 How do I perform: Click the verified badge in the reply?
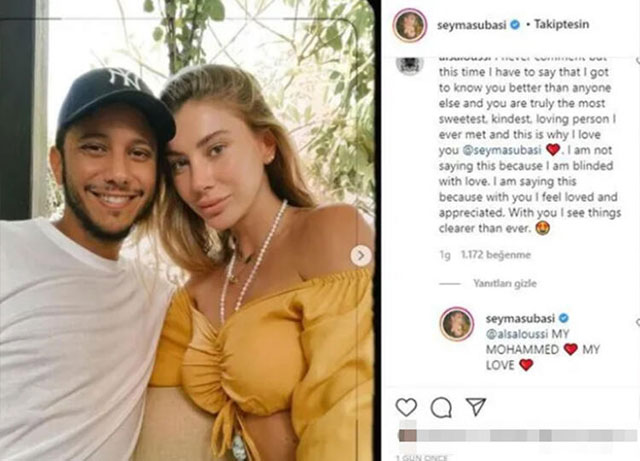pos(564,318)
